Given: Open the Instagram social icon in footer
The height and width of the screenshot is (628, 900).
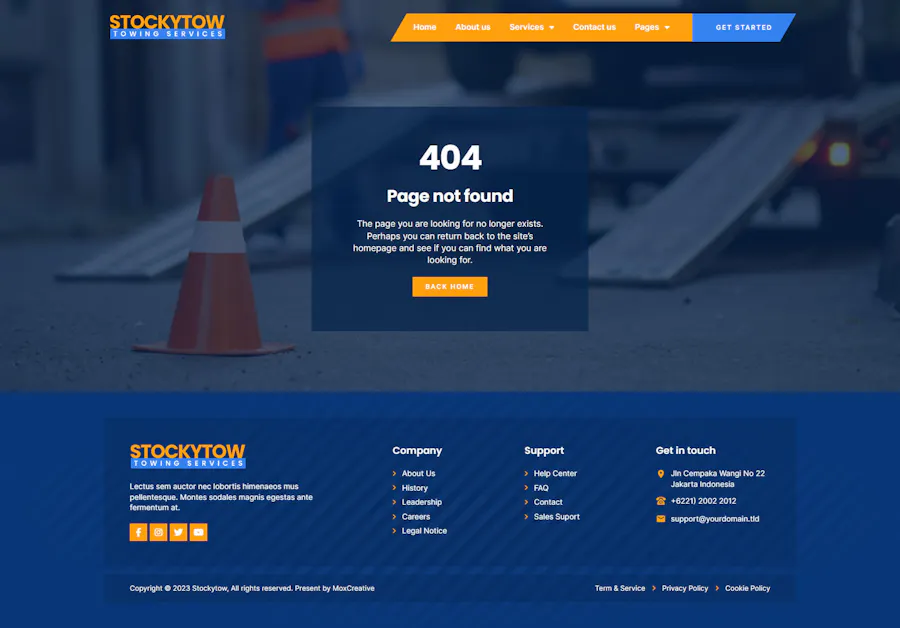Looking at the screenshot, I should click(158, 532).
